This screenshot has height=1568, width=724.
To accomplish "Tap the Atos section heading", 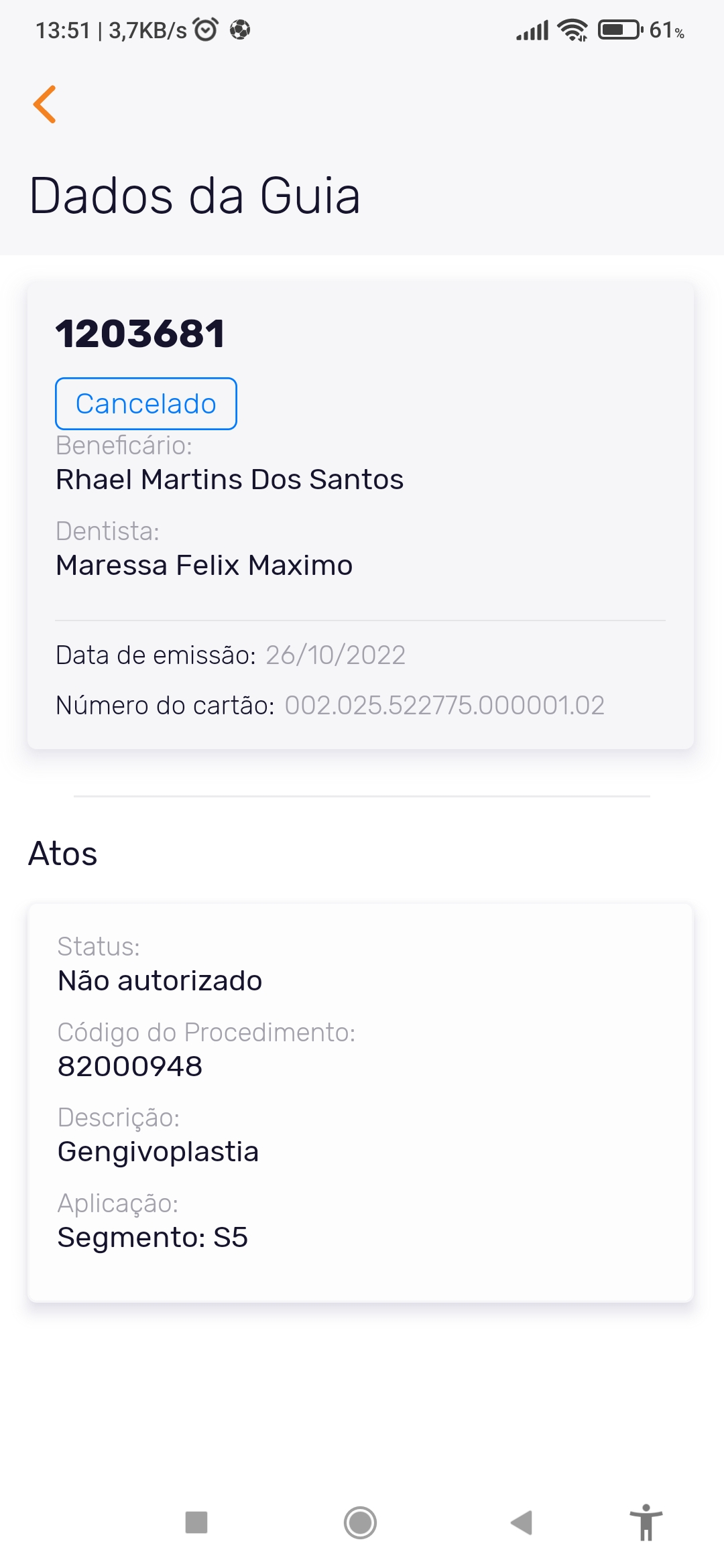I will (x=63, y=854).
